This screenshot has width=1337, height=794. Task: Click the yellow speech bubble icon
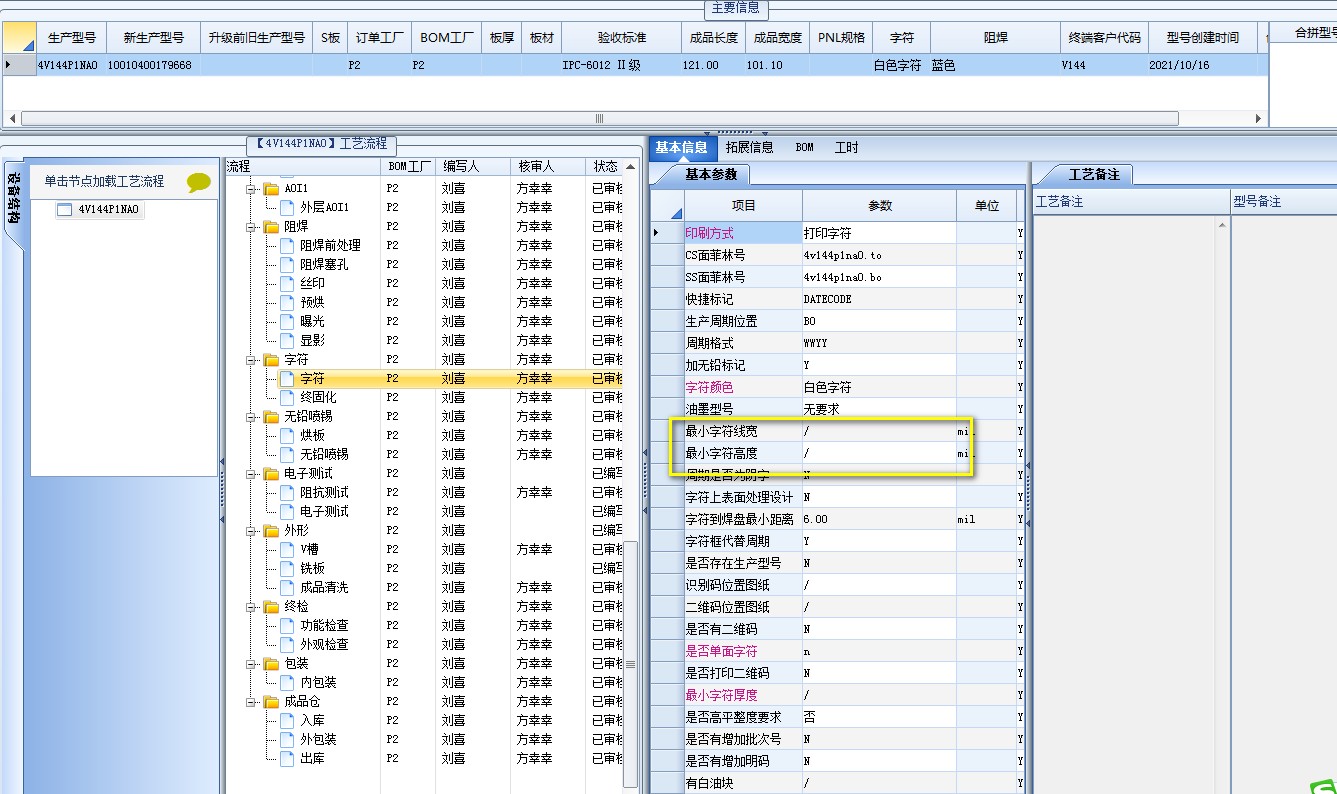[199, 182]
